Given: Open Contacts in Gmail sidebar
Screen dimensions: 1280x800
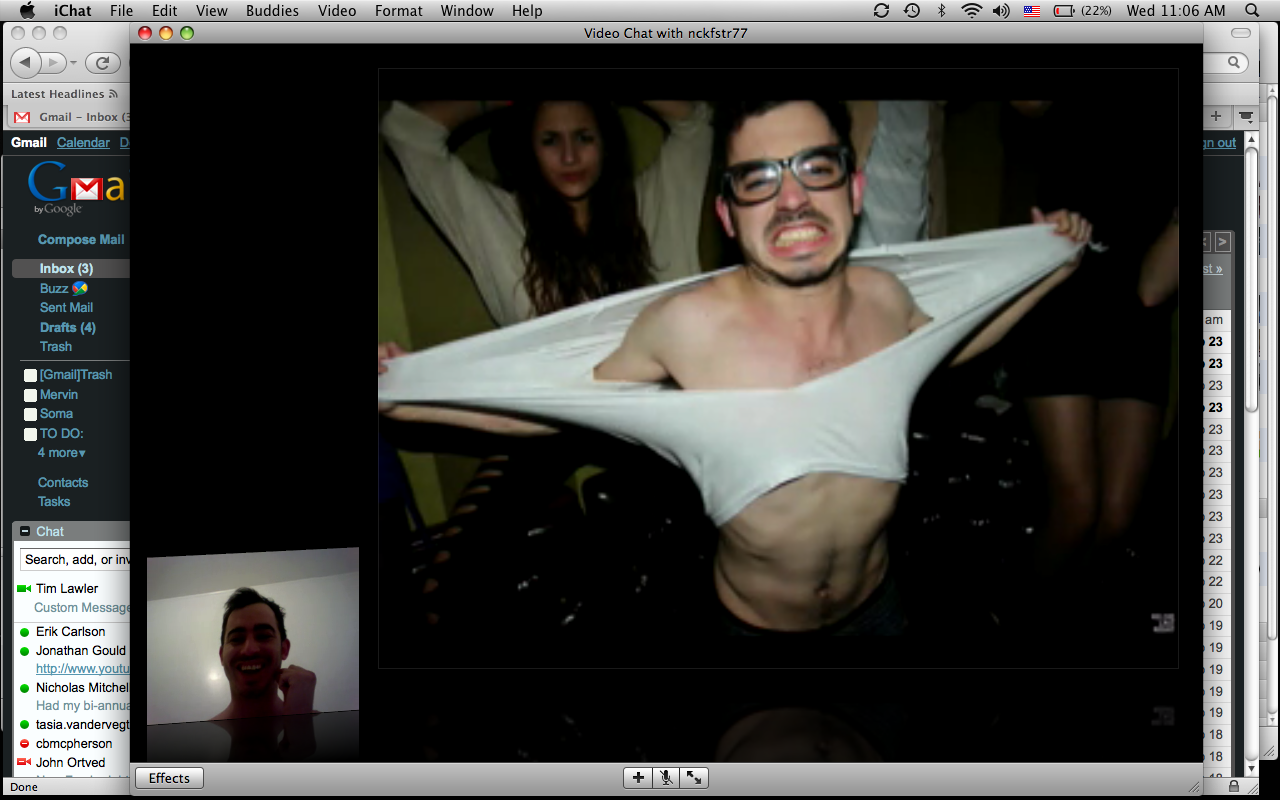Looking at the screenshot, I should pos(63,483).
